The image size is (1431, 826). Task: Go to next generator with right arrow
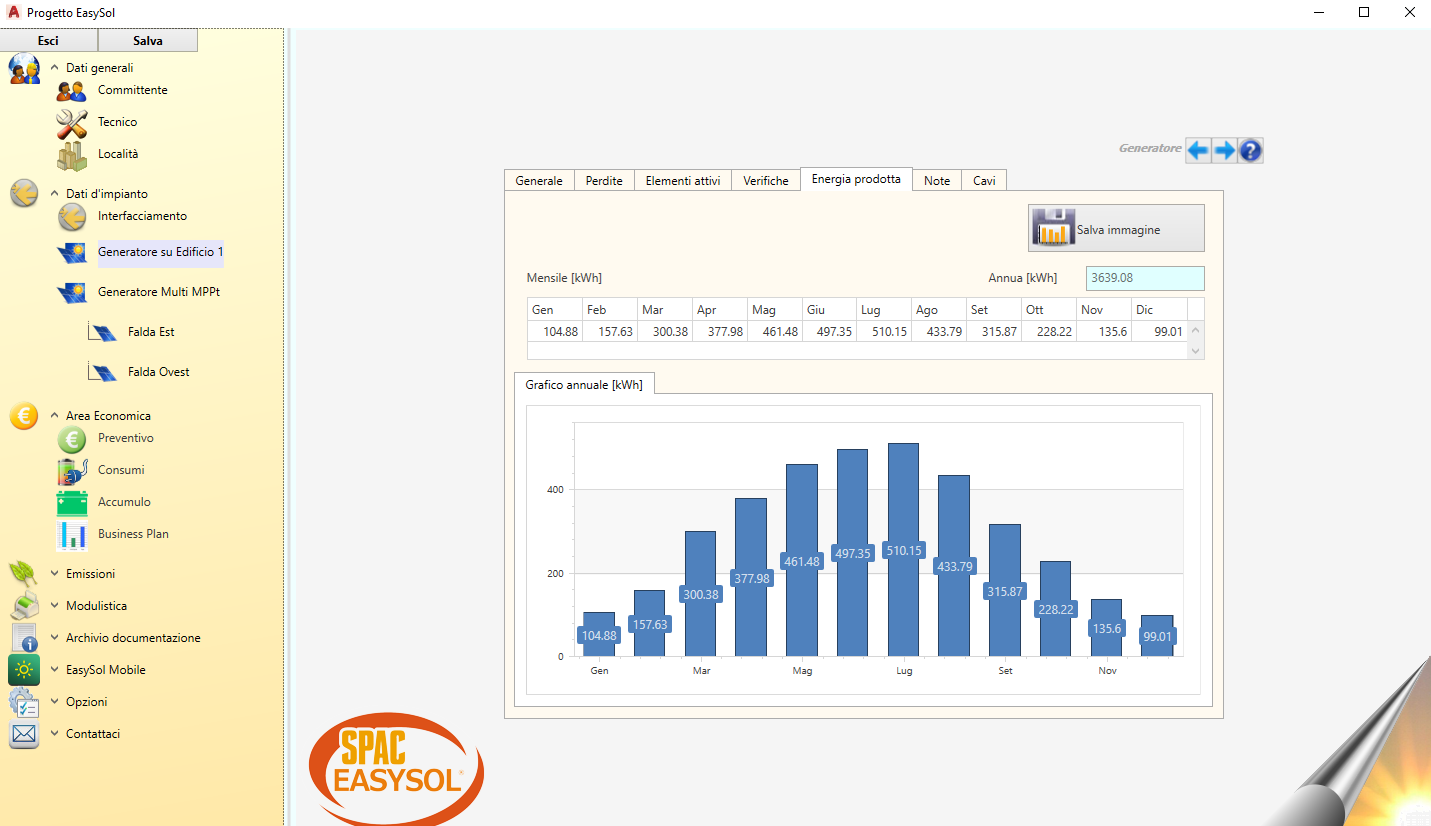coord(1224,151)
